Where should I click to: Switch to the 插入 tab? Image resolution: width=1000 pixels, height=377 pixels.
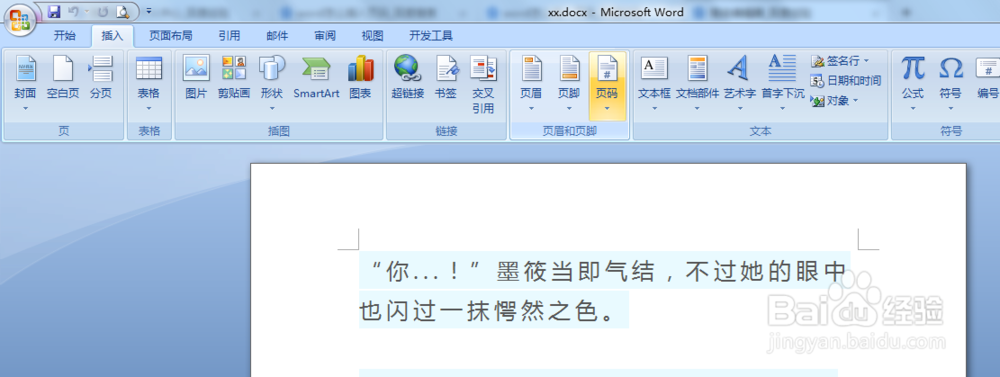(x=112, y=36)
